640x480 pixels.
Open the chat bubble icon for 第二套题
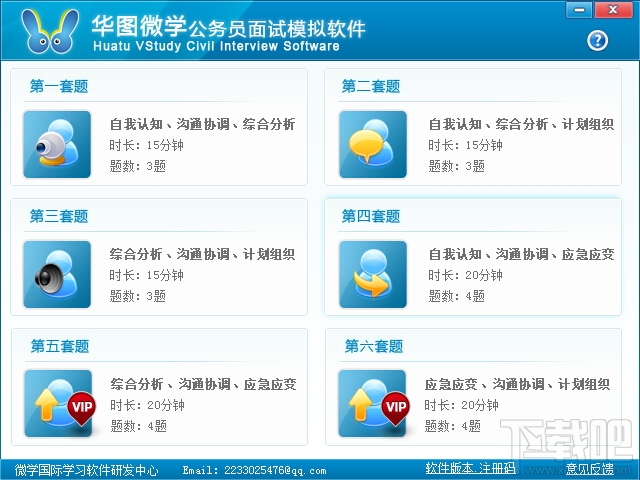point(373,144)
